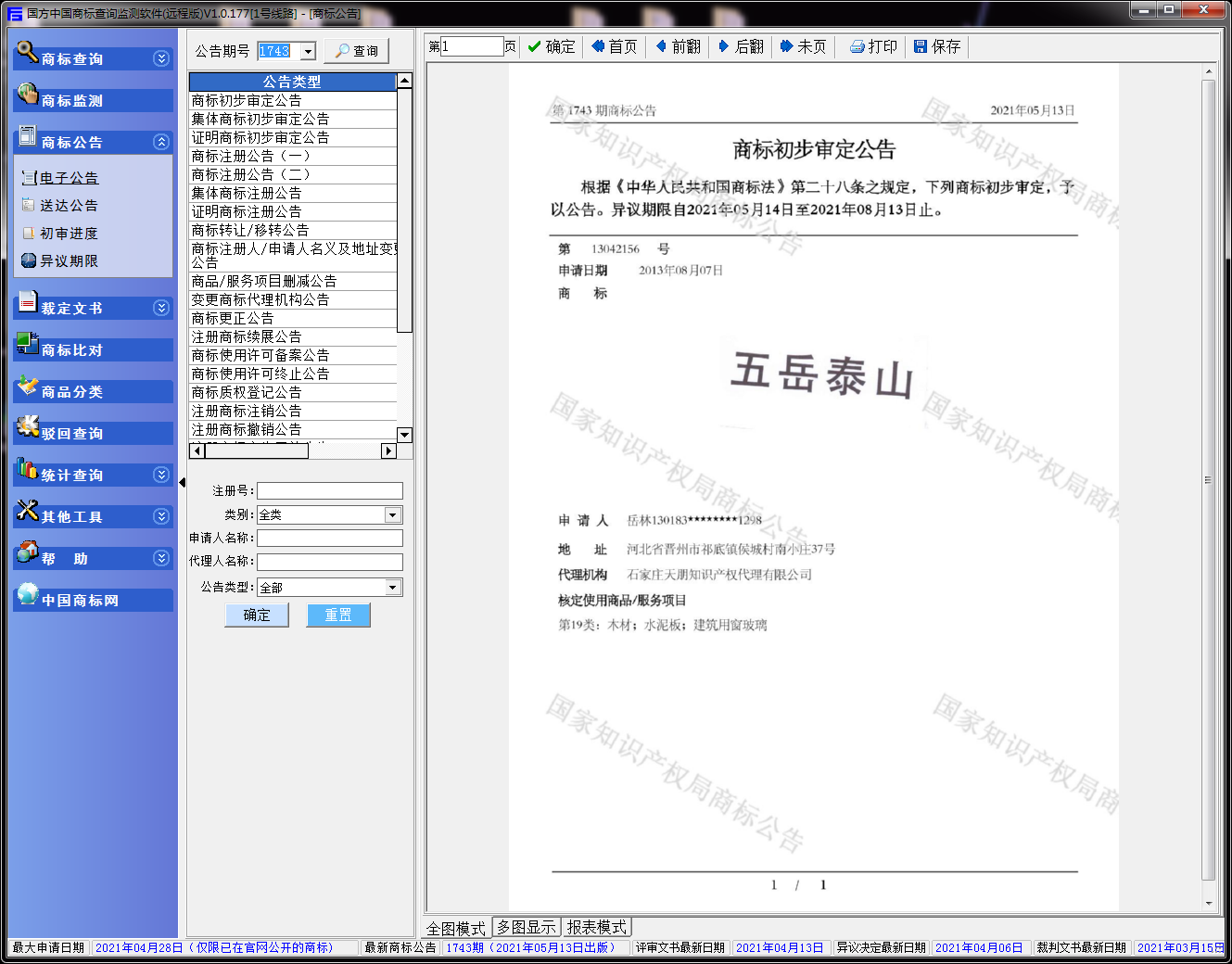1232x964 pixels.
Task: Switch to the 报表模式 tab
Action: 597,927
